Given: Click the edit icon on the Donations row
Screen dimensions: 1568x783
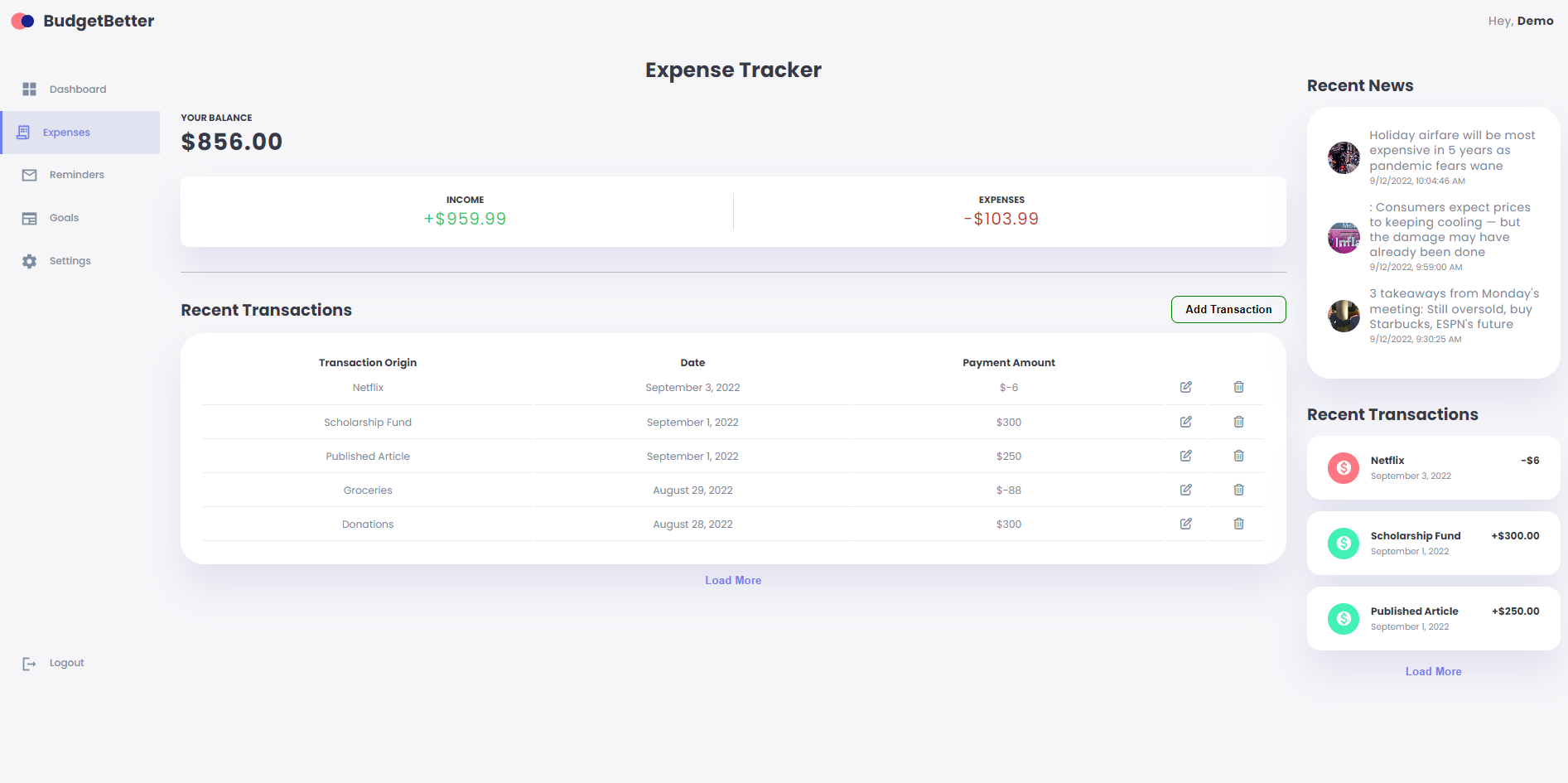Looking at the screenshot, I should (x=1185, y=524).
